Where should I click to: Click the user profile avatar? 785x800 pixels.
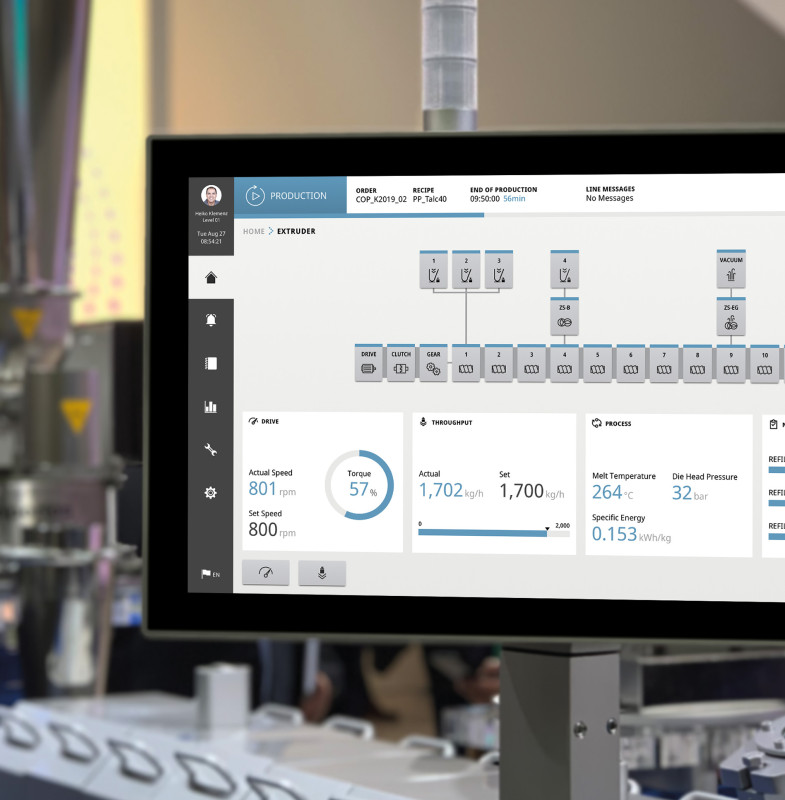pos(211,195)
